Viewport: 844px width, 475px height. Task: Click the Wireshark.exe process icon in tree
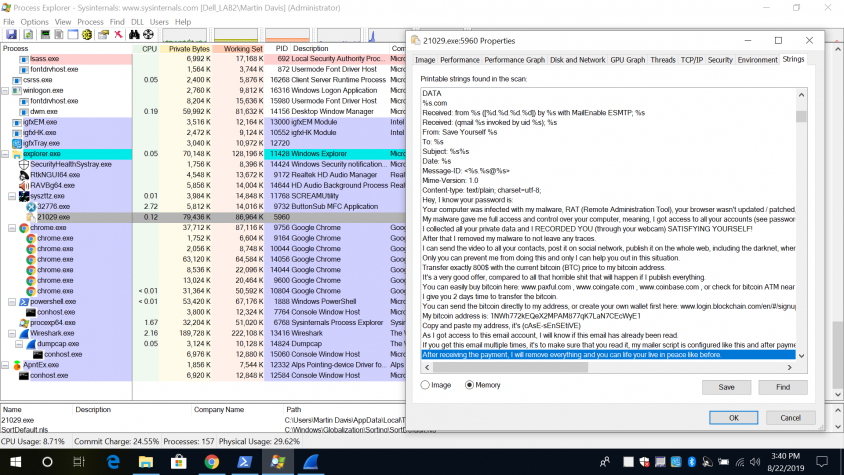click(x=24, y=333)
